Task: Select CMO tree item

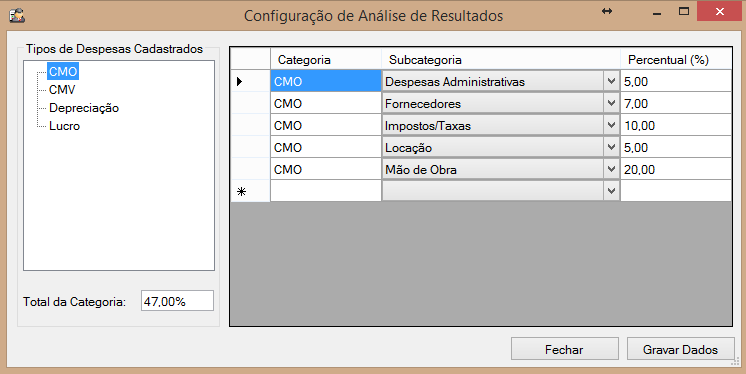Action: [x=63, y=72]
